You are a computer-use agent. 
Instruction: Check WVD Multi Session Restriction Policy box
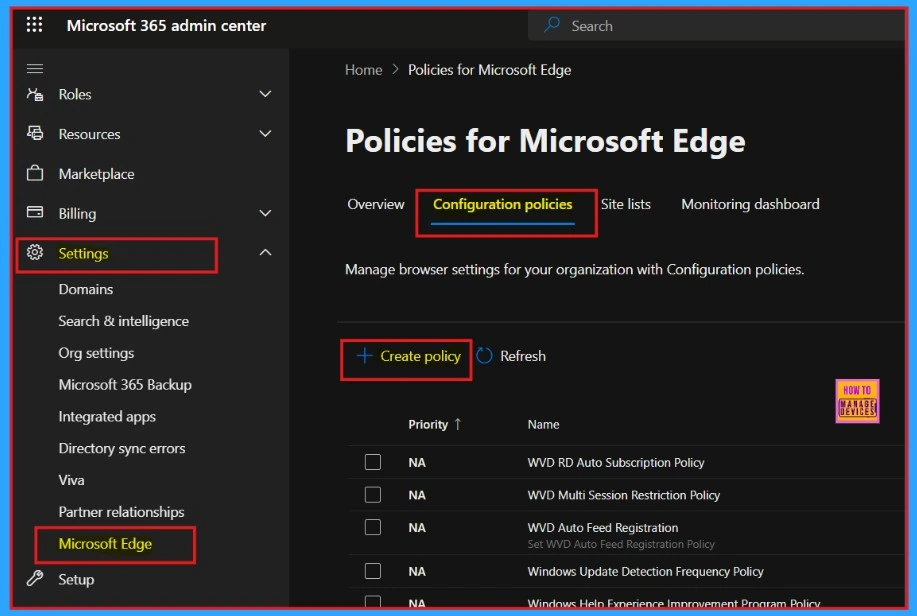[373, 495]
